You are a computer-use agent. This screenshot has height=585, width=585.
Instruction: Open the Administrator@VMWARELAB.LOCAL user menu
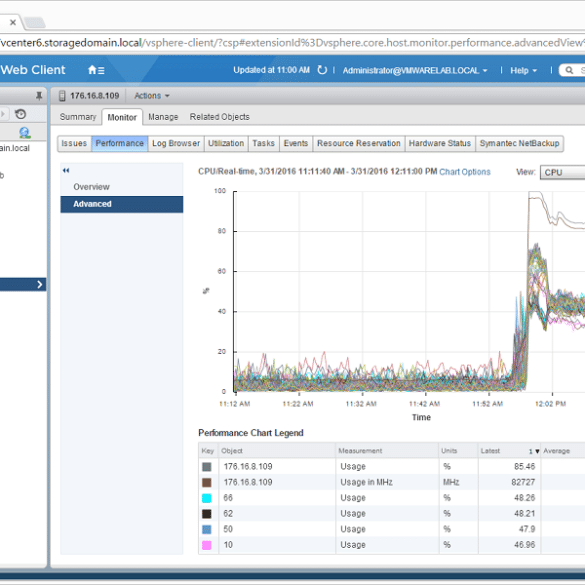415,71
